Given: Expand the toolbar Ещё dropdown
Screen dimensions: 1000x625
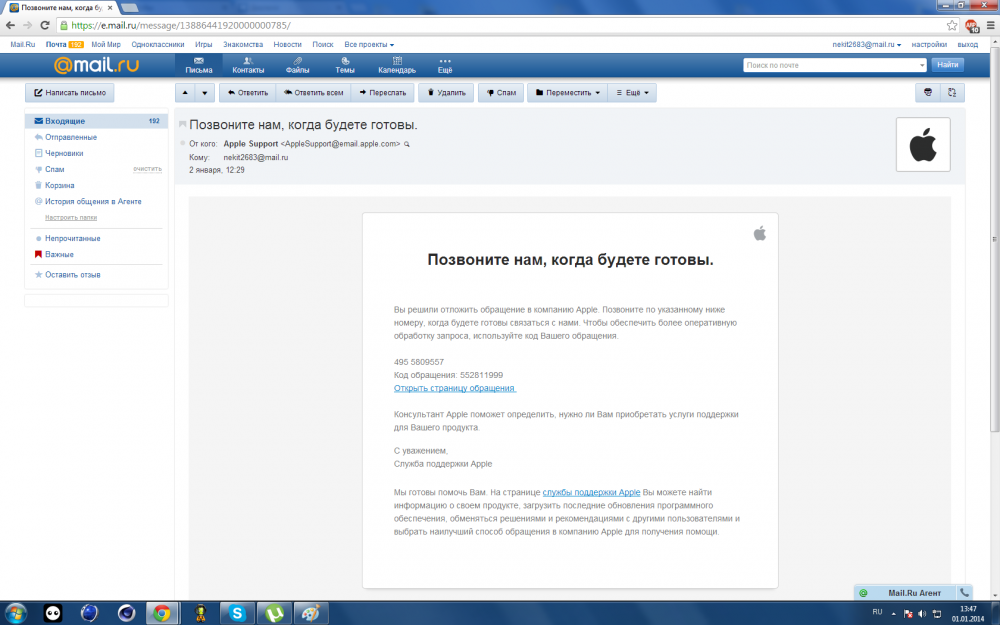Looking at the screenshot, I should [632, 92].
